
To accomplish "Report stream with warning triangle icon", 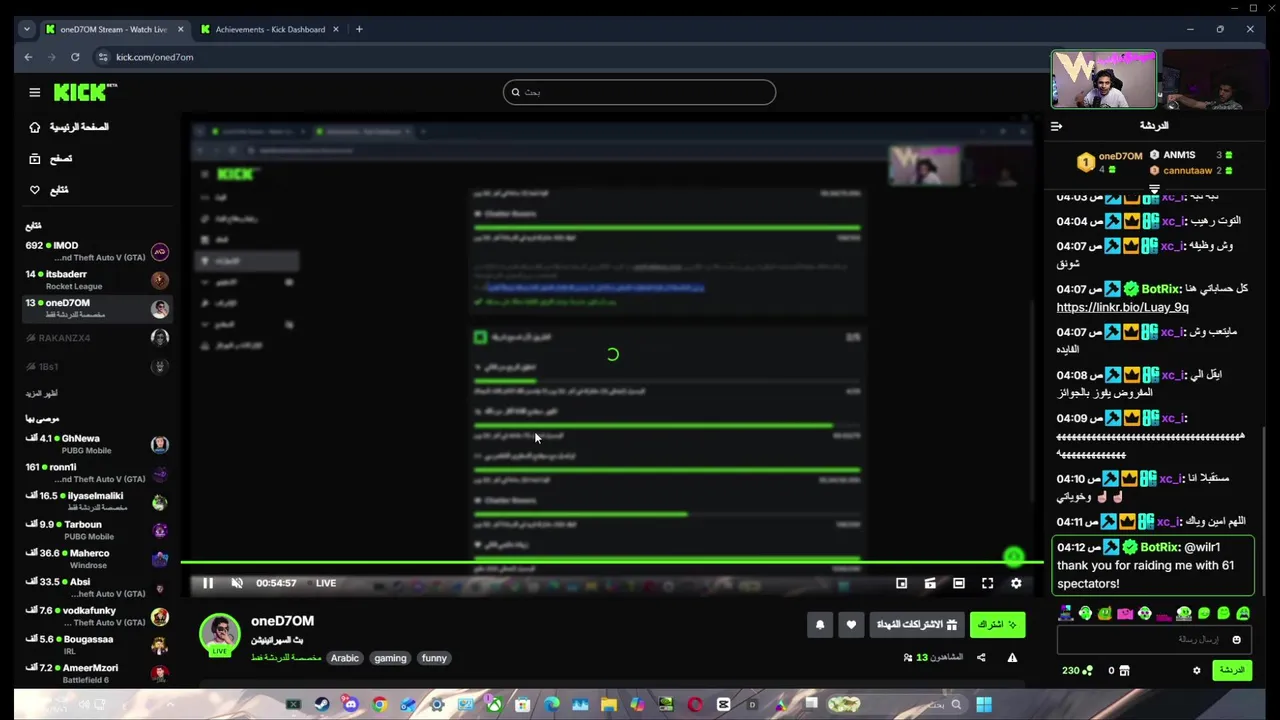I will pos(1012,658).
